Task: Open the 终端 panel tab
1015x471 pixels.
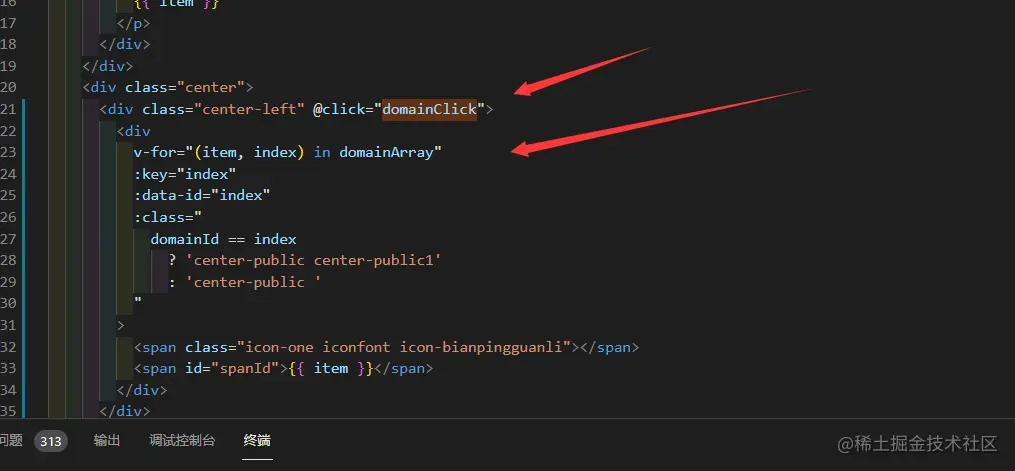Action: click(257, 441)
